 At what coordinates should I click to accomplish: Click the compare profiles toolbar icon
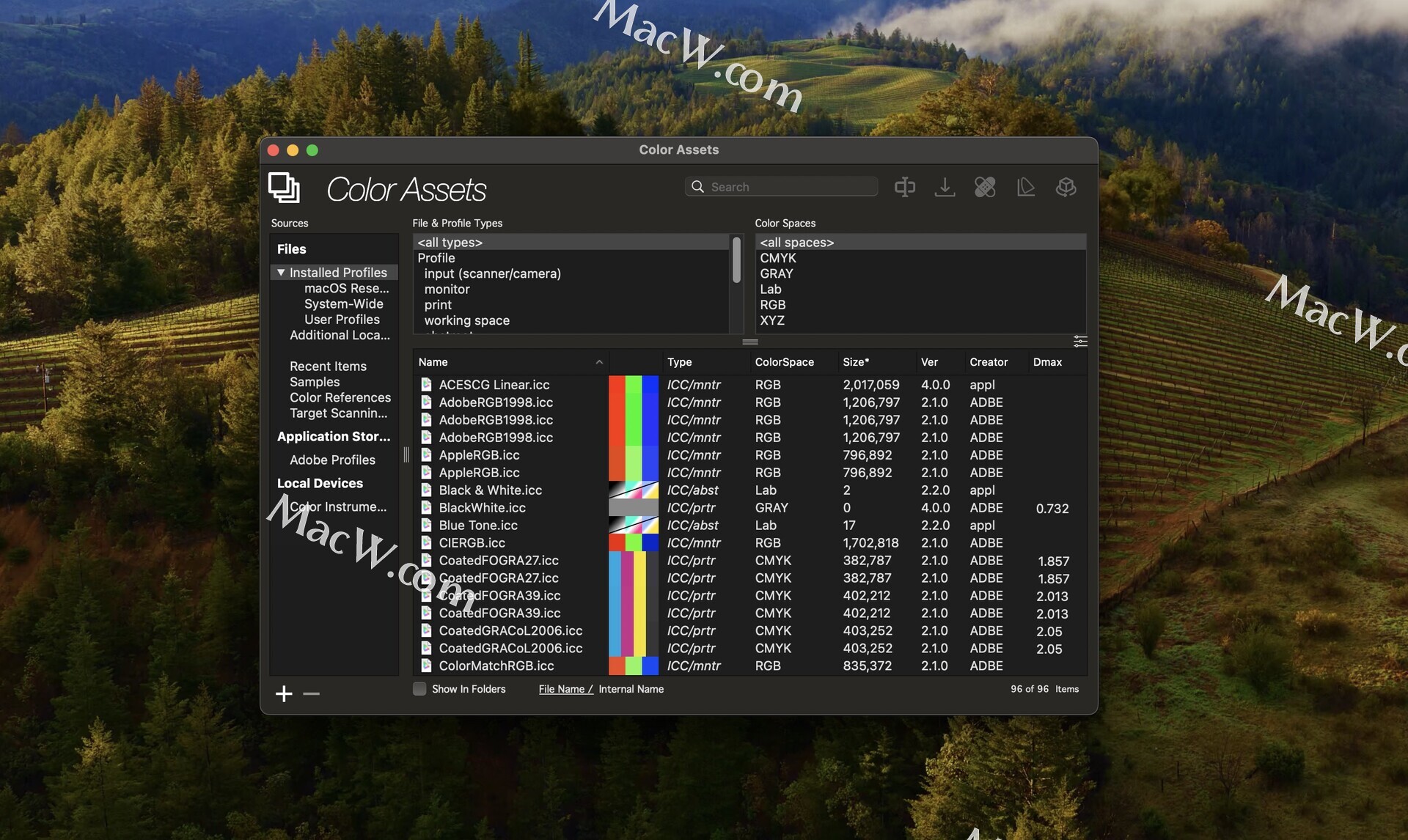[904, 187]
